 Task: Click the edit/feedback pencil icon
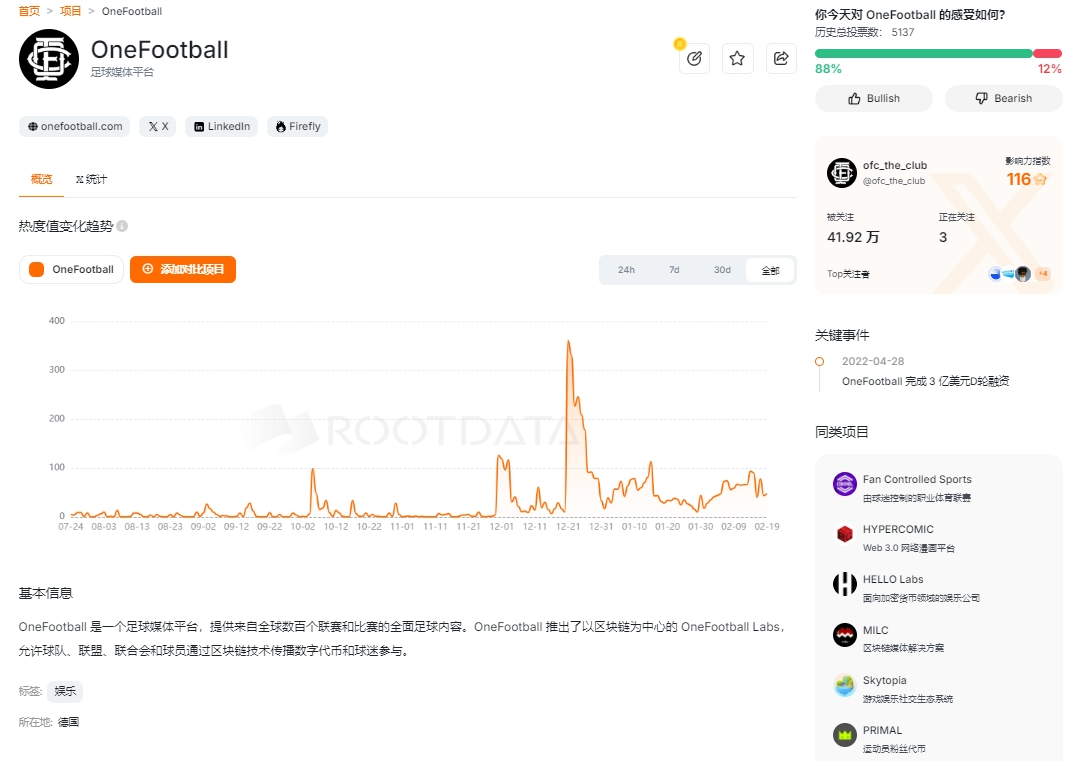[x=694, y=59]
